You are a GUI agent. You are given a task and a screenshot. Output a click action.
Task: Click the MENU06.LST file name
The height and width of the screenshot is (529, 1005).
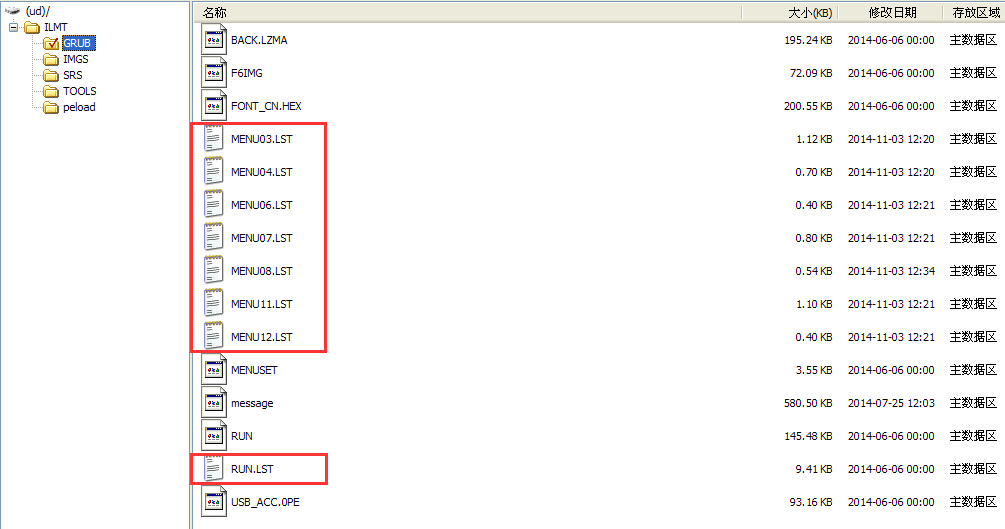(x=262, y=205)
